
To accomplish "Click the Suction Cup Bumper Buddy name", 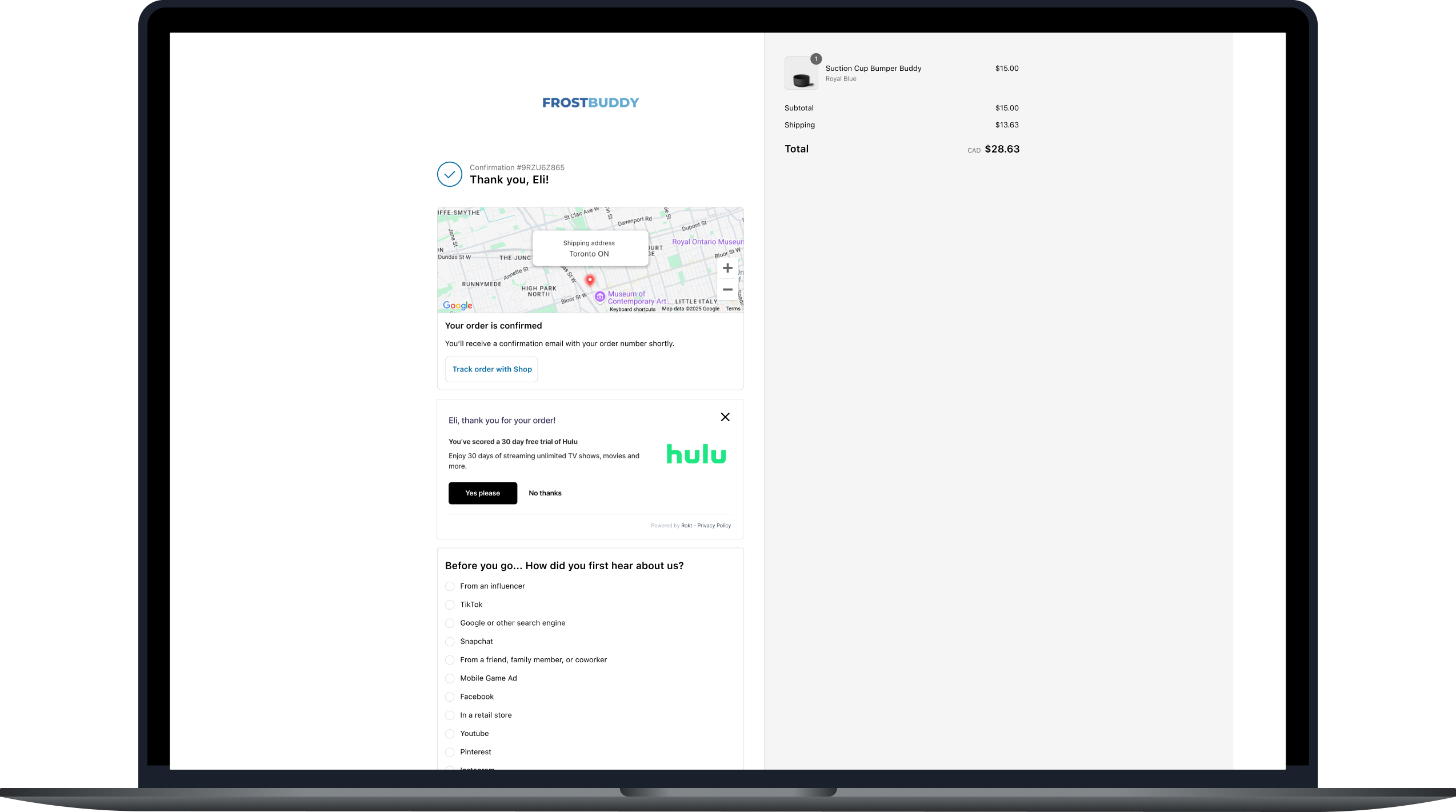I will tap(873, 69).
